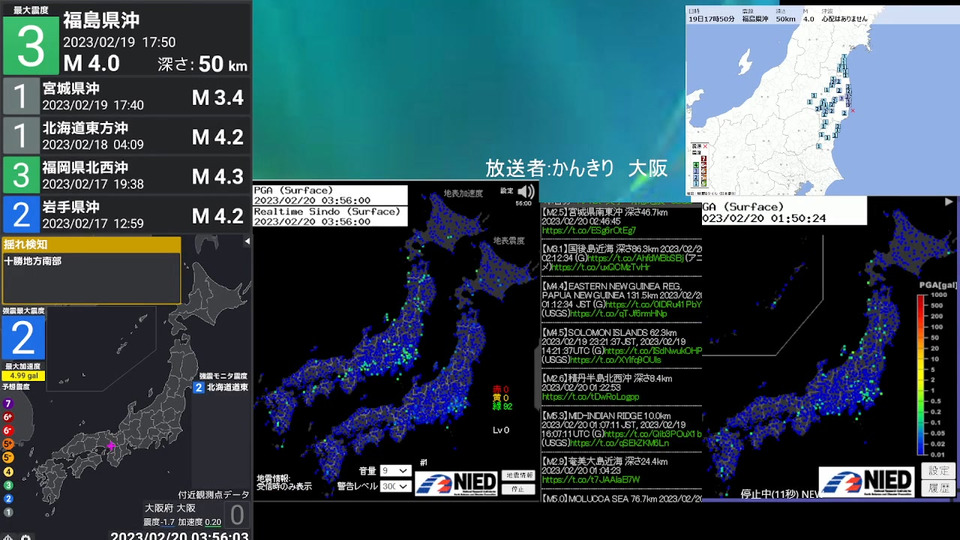
Task: Open the 警告レベル warning level dropdown
Action: [x=396, y=486]
